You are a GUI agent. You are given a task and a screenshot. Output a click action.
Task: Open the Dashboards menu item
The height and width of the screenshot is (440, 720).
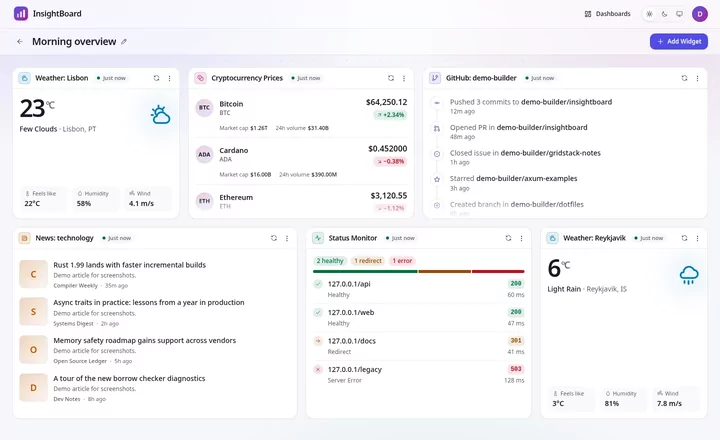tap(607, 14)
